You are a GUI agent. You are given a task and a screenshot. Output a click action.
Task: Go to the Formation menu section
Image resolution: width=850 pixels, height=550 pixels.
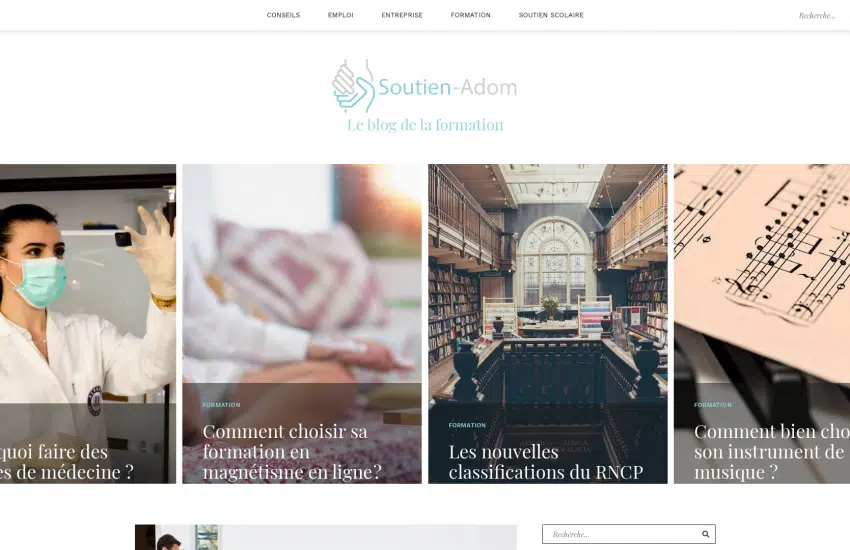click(x=471, y=15)
